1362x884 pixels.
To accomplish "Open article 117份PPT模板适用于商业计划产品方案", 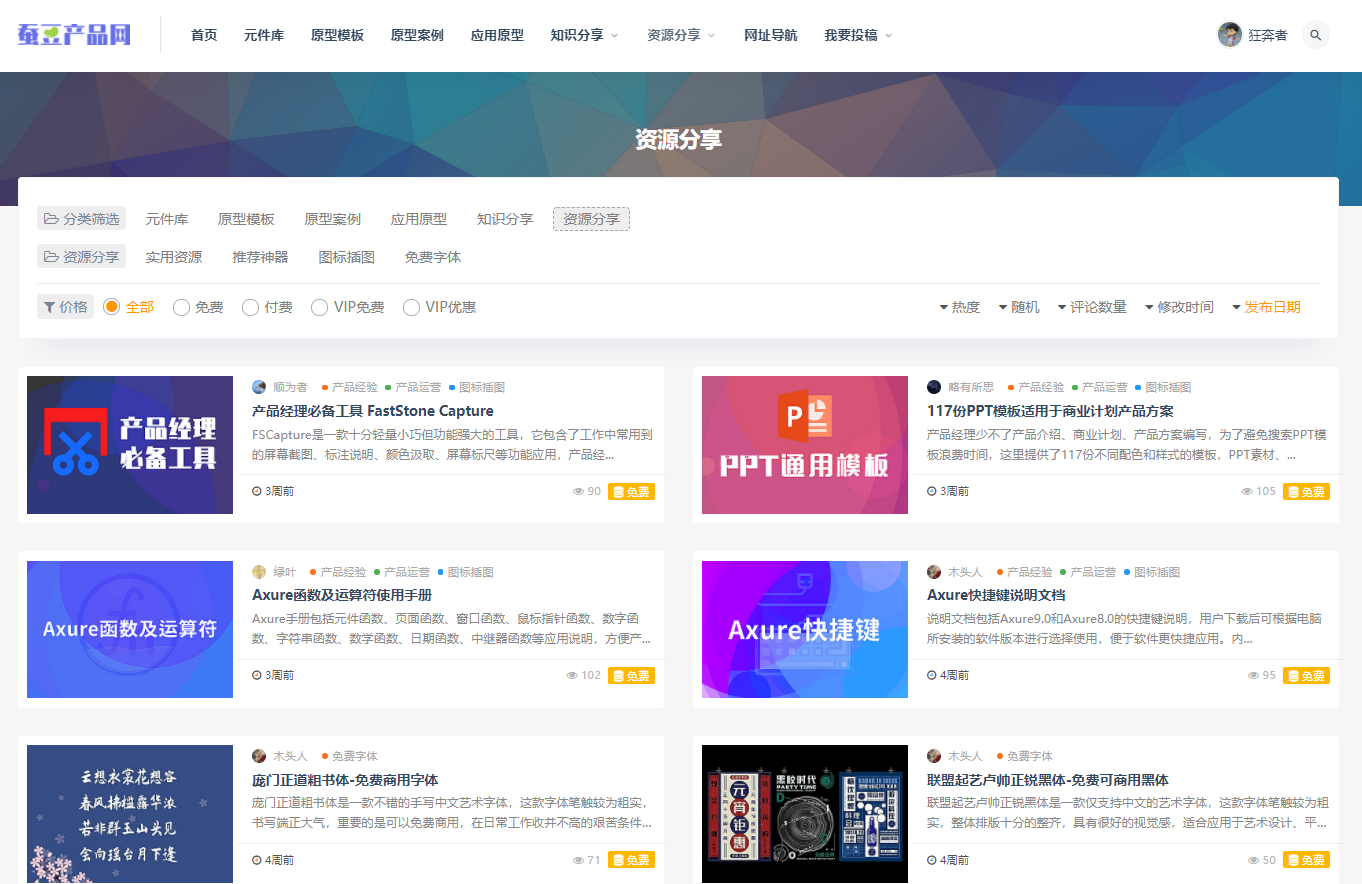I will pyautogui.click(x=1050, y=411).
